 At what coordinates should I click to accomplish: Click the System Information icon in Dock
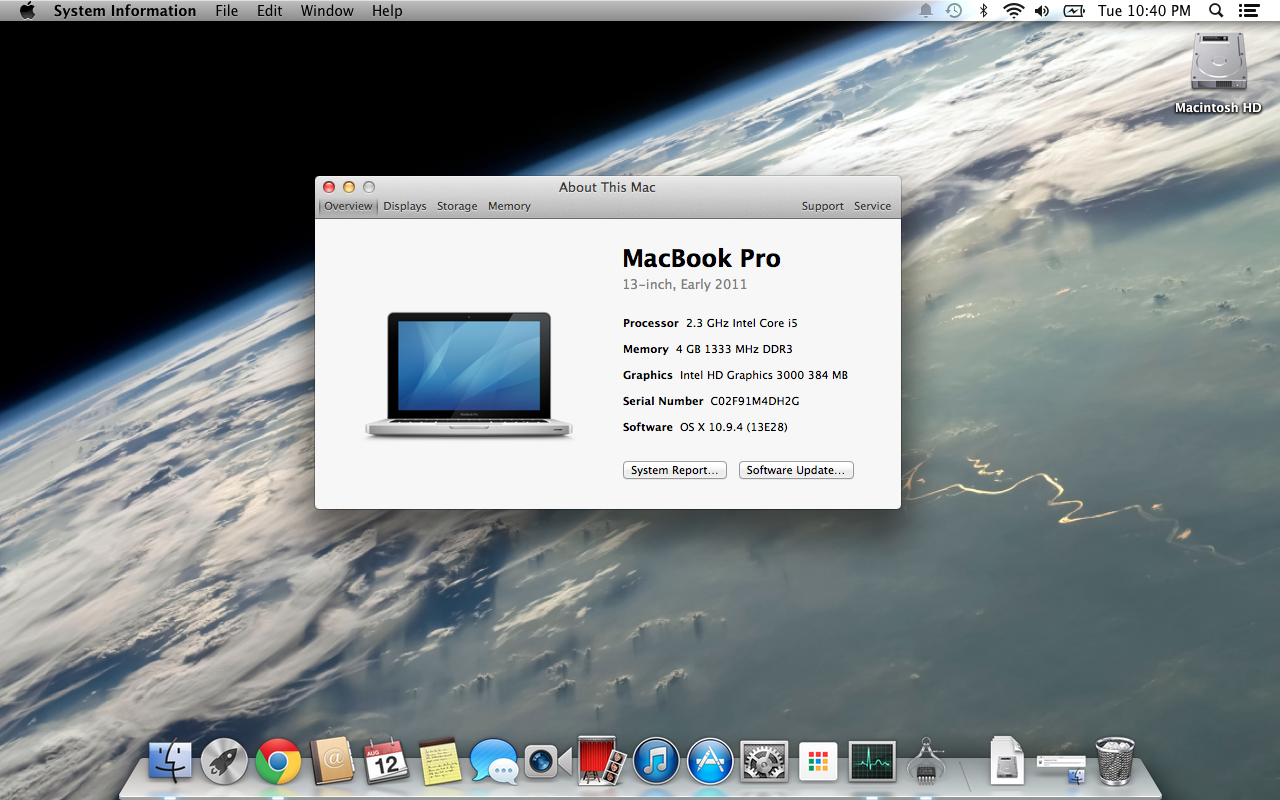[x=926, y=763]
